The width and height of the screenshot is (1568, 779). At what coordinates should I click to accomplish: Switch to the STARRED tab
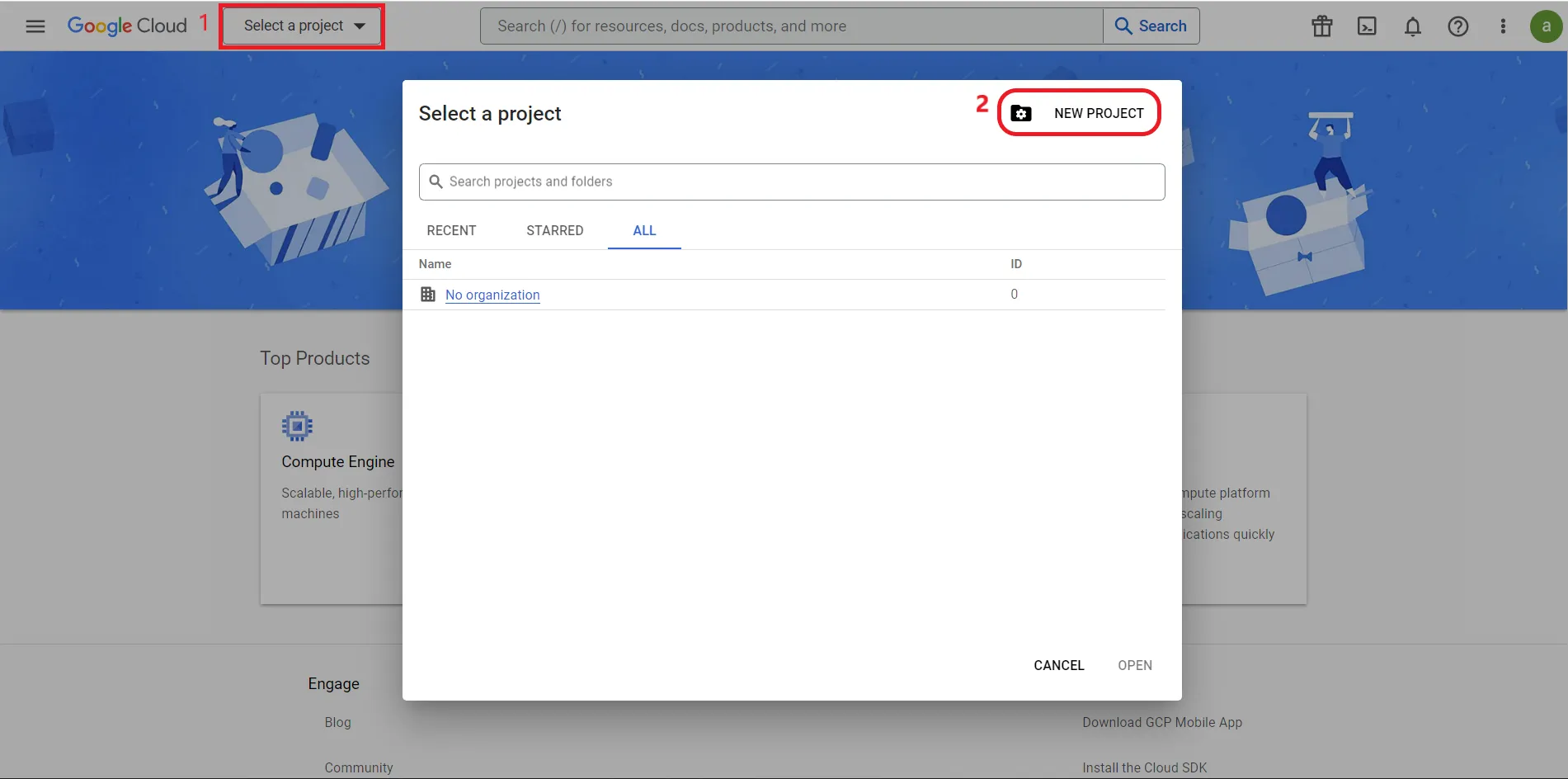555,230
